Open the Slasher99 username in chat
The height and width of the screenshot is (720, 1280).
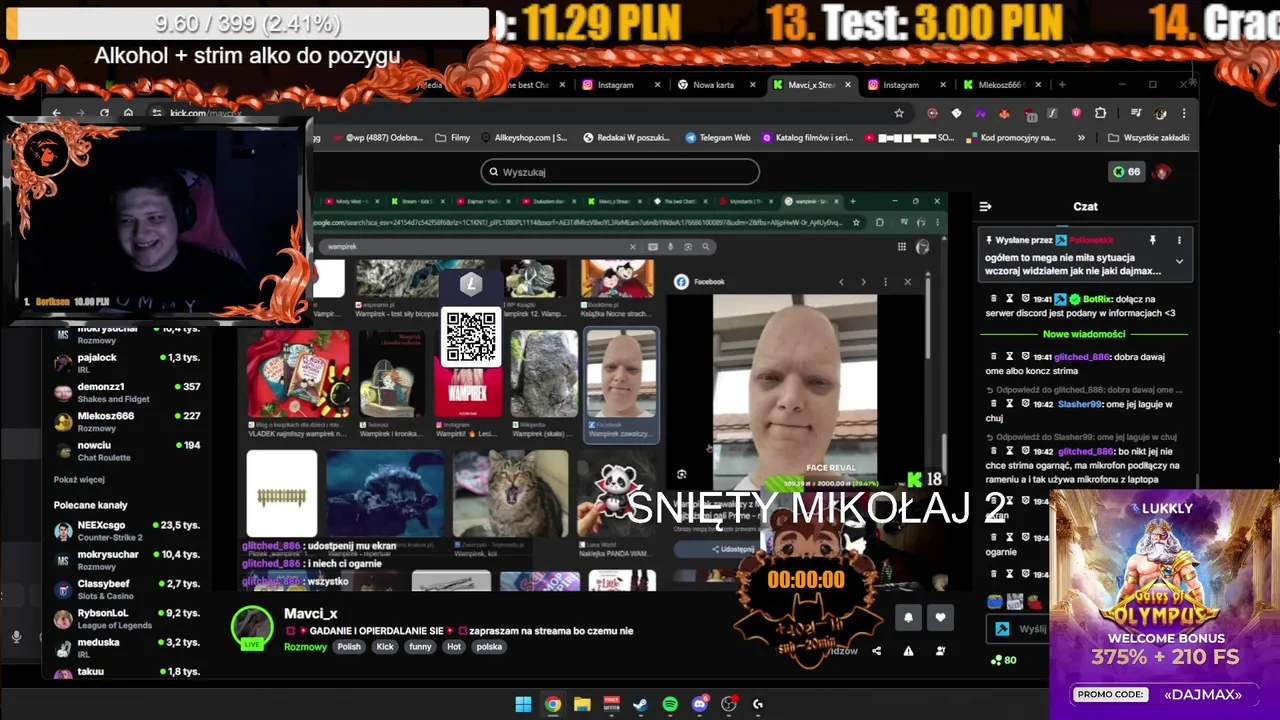click(x=1079, y=404)
